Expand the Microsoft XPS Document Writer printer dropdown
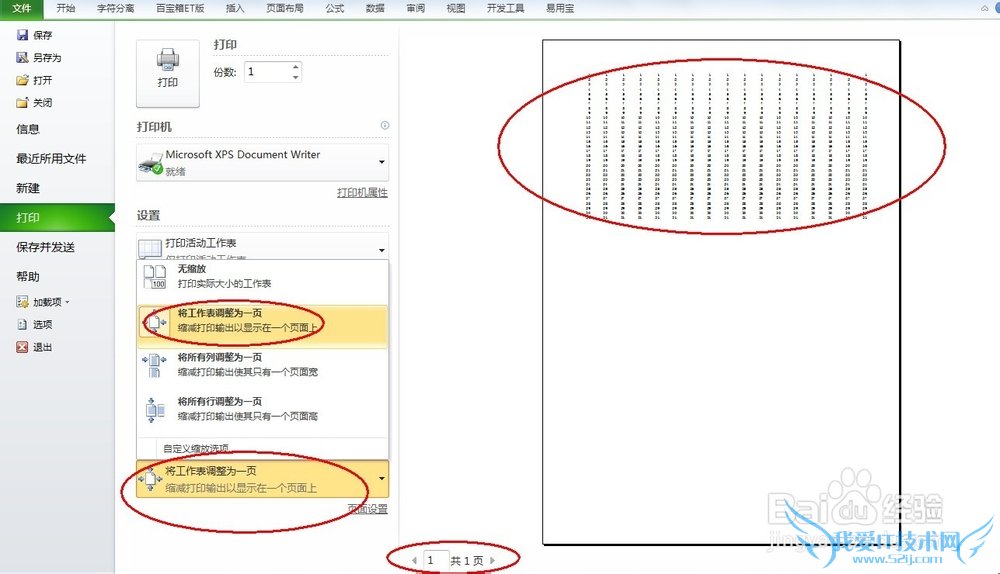Screen dimensions: 1000x574 [381, 162]
